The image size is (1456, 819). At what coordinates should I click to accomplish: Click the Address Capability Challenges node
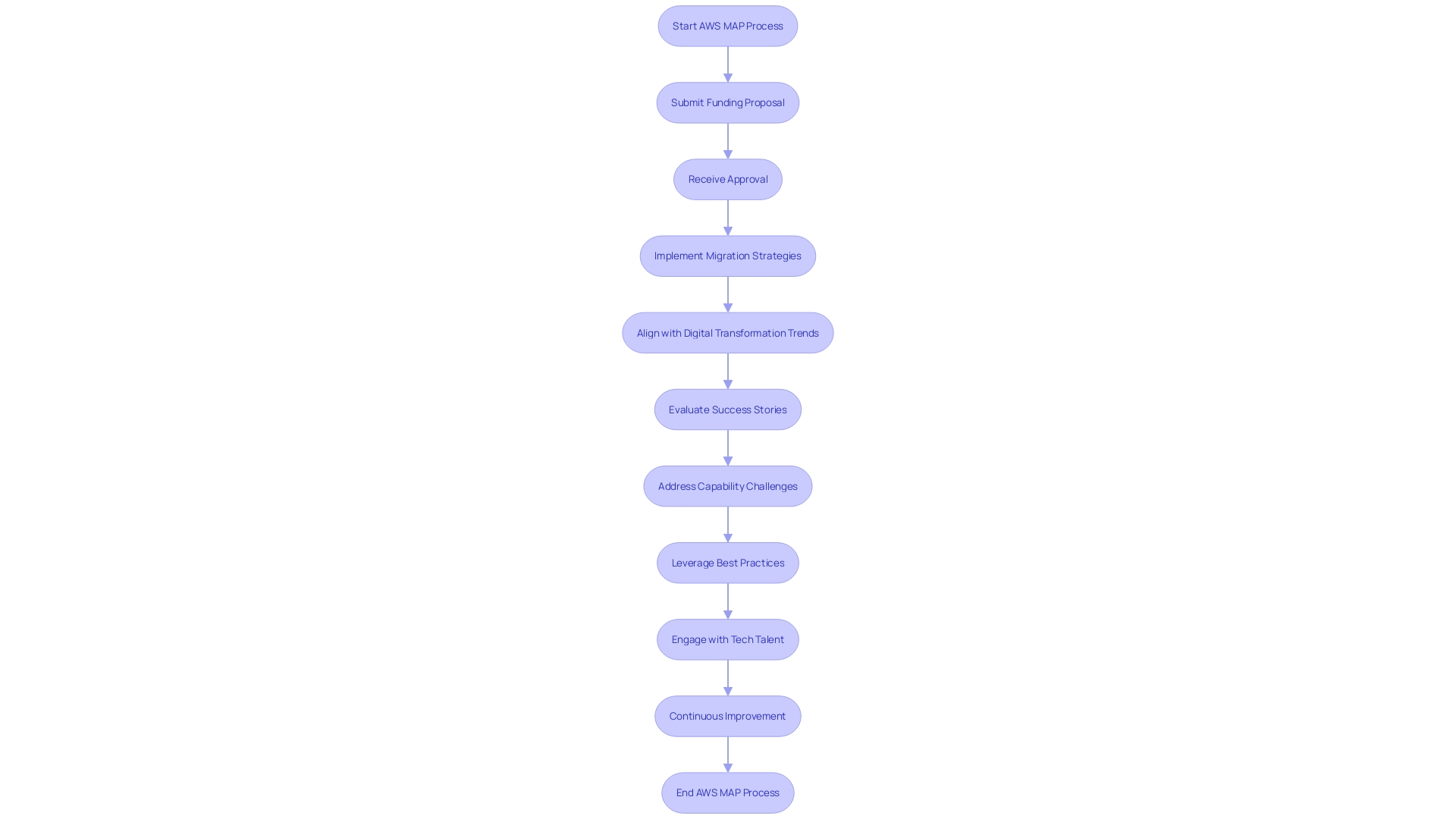click(727, 485)
